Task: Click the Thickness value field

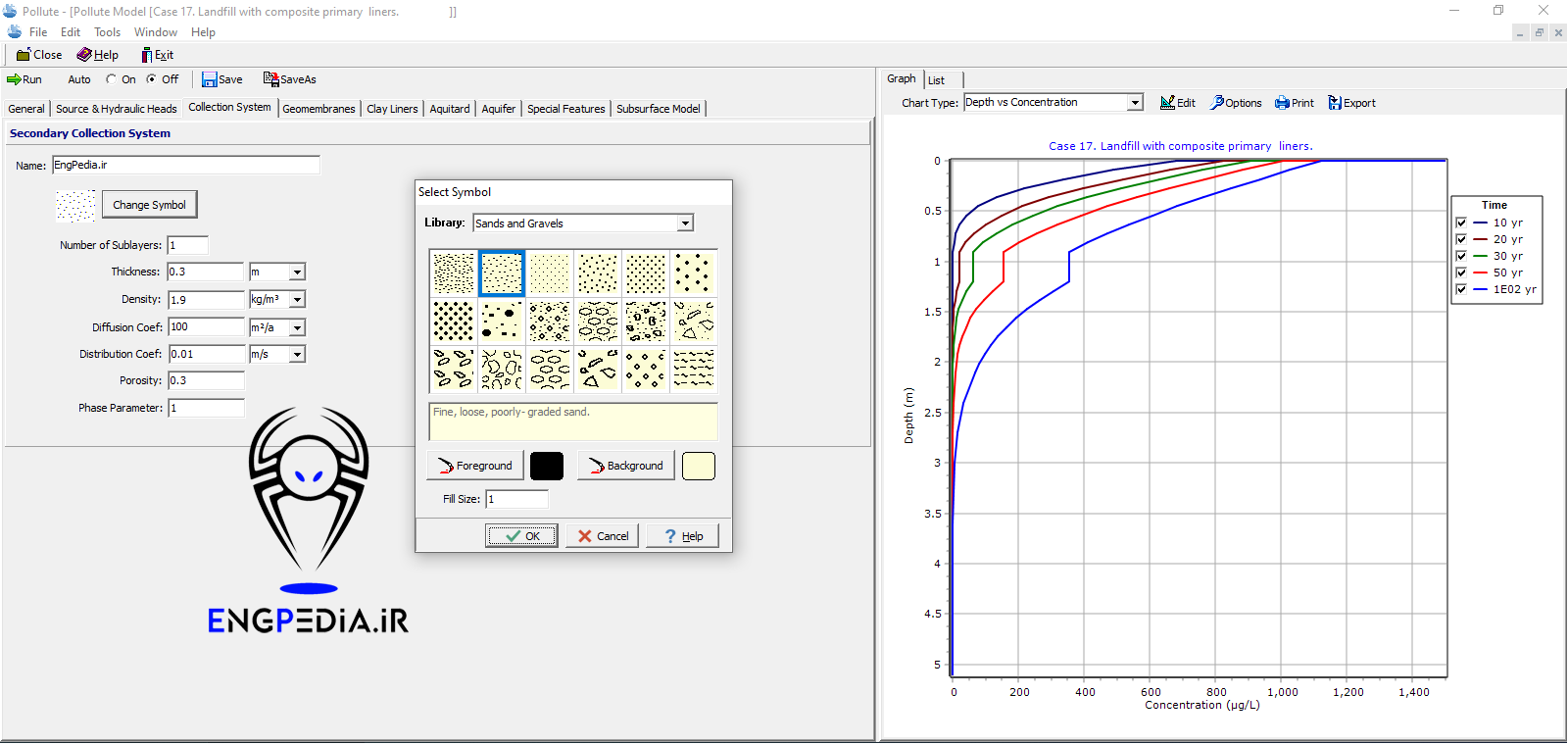Action: [205, 272]
